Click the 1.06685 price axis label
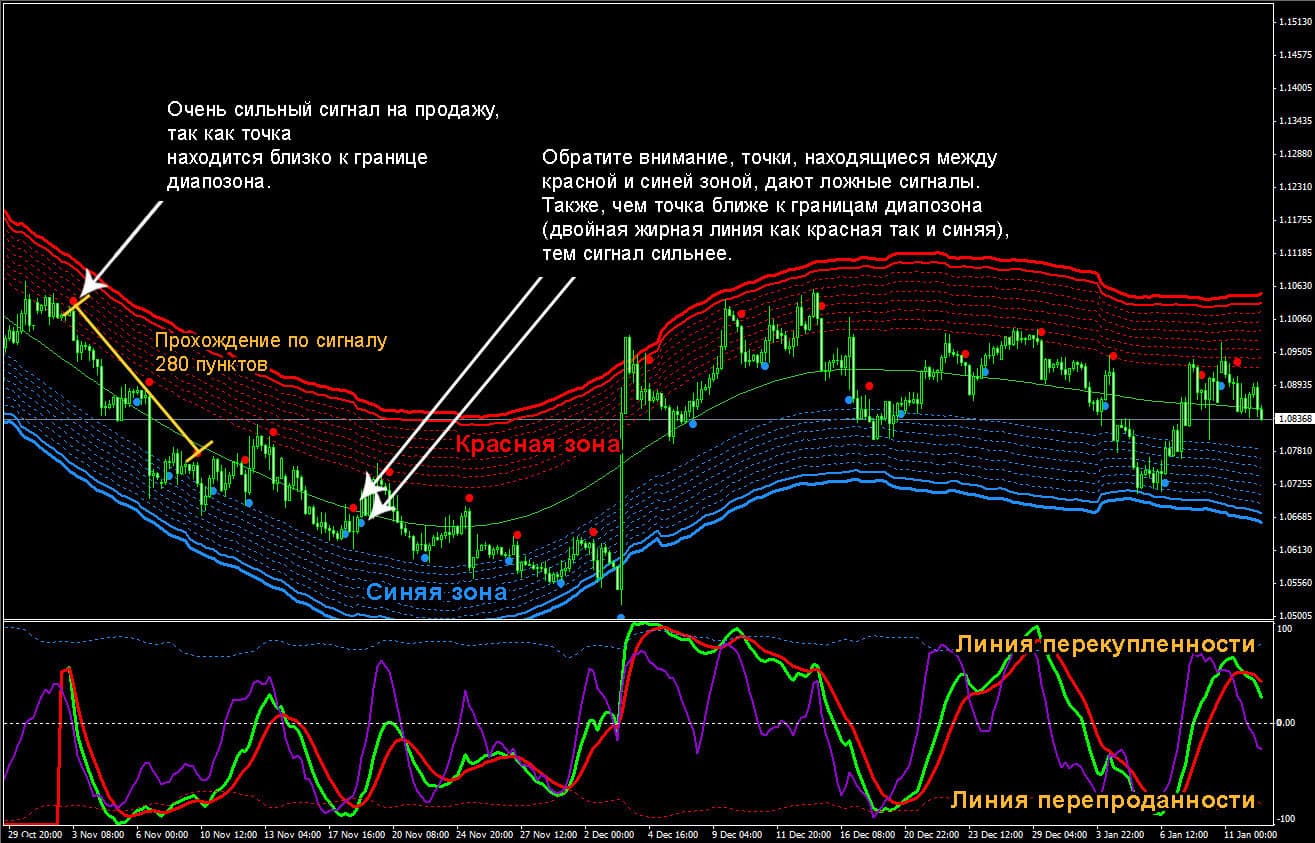1315x843 pixels. (1294, 517)
